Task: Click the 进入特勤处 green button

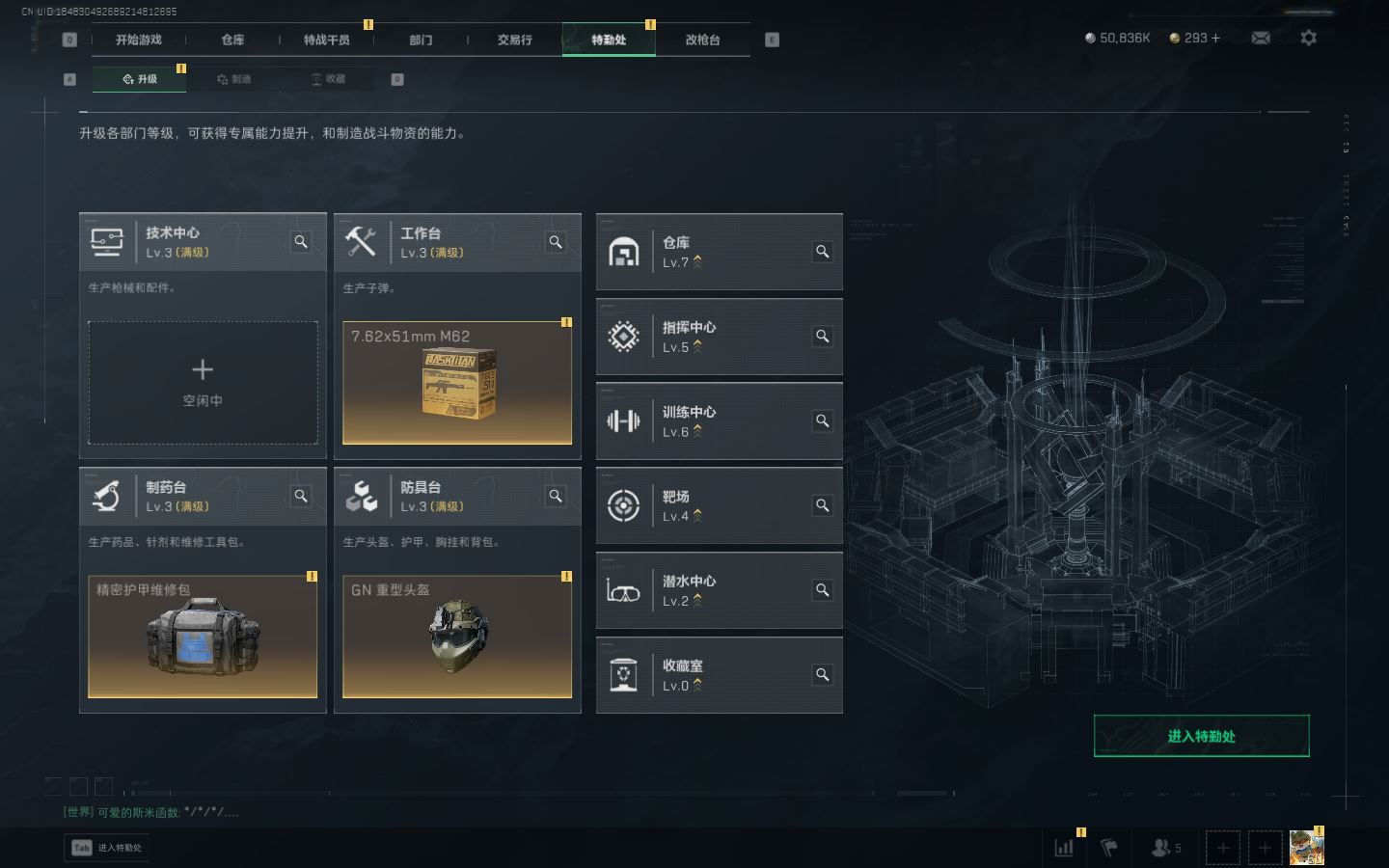Action: pos(1202,736)
